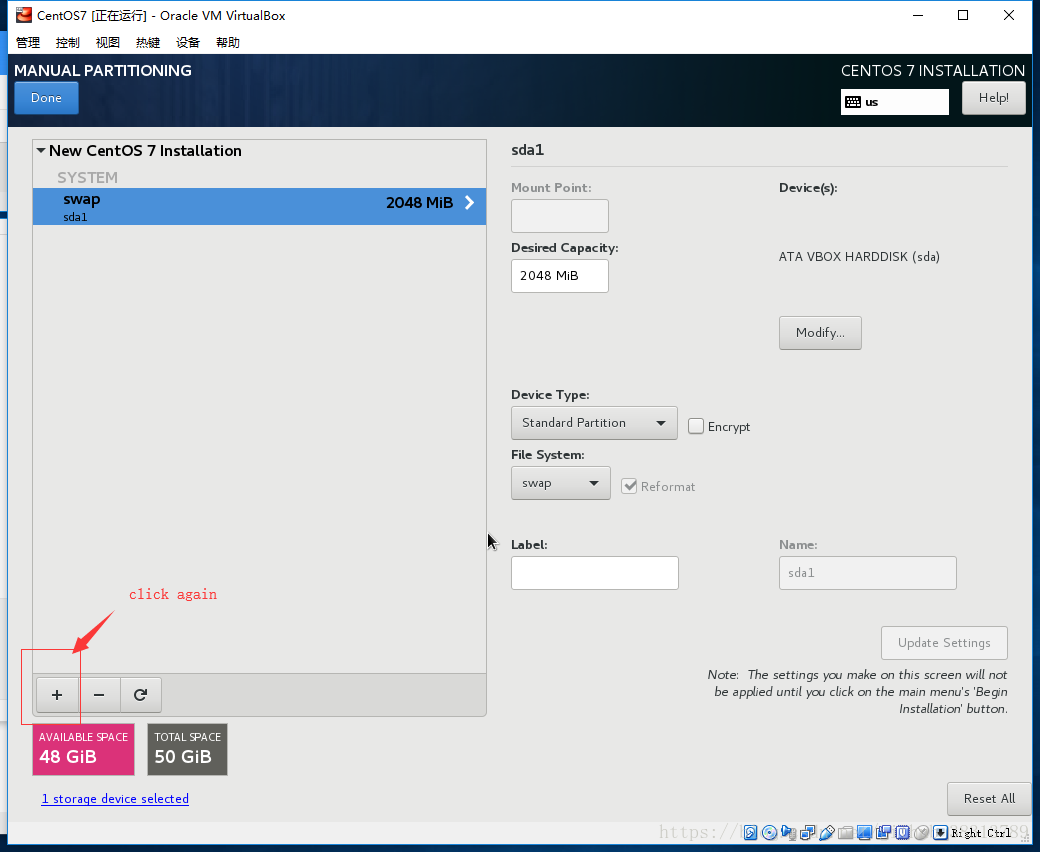
Task: Click the keyboard capture arrow indicator icon
Action: point(941,833)
